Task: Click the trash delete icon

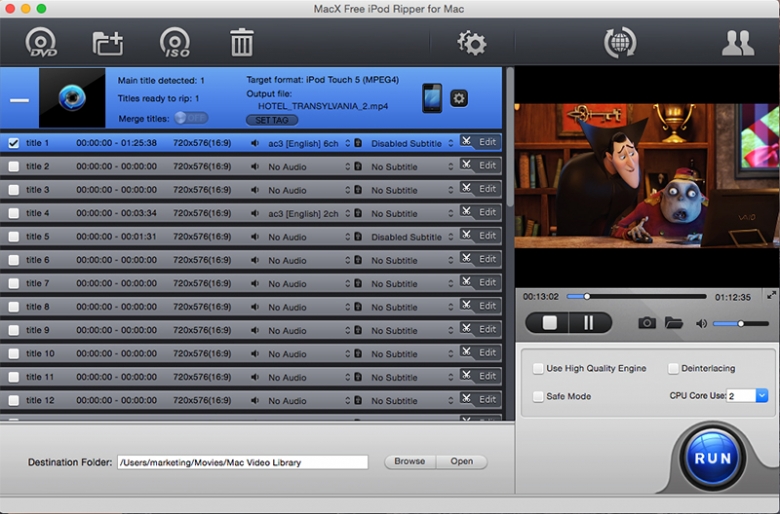Action: [x=242, y=42]
